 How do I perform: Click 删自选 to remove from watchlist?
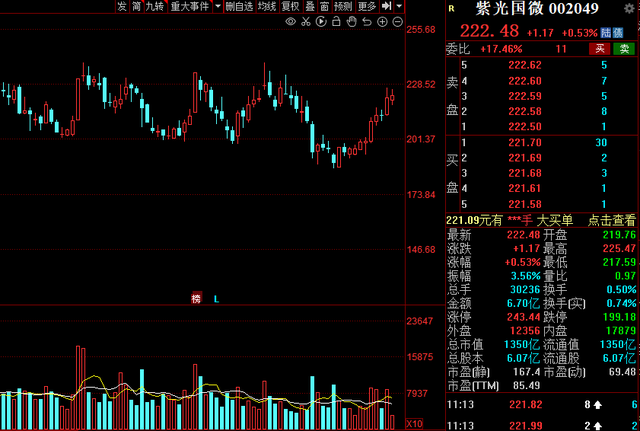coord(240,6)
